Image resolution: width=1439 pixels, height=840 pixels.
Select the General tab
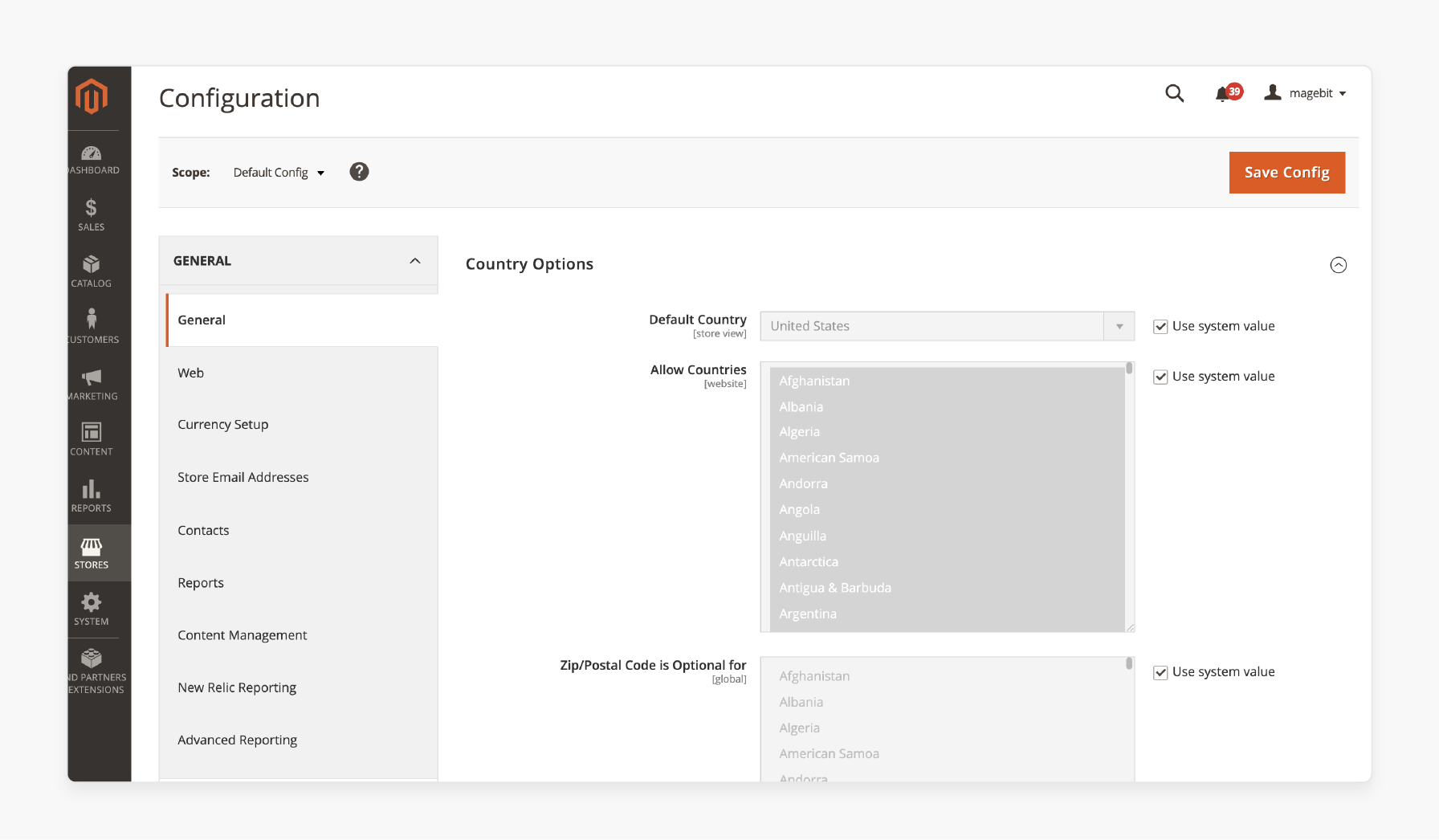point(302,320)
